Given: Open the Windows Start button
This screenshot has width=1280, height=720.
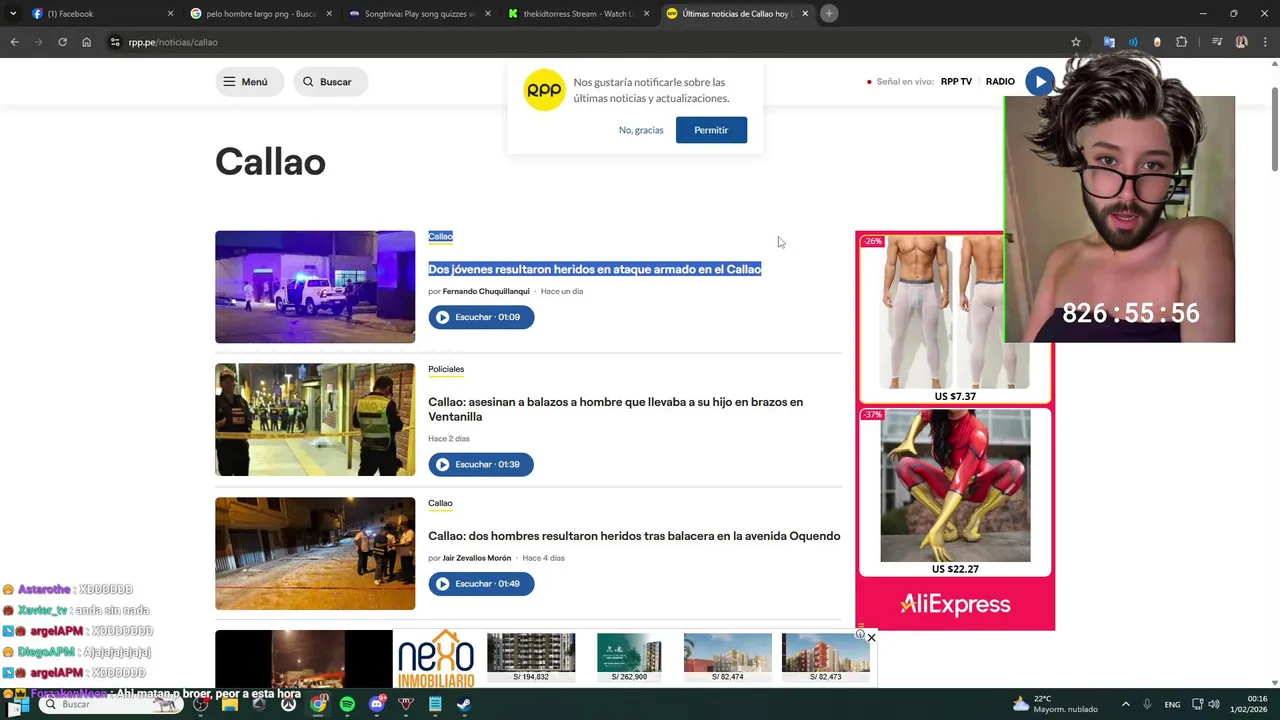Looking at the screenshot, I should (x=18, y=704).
